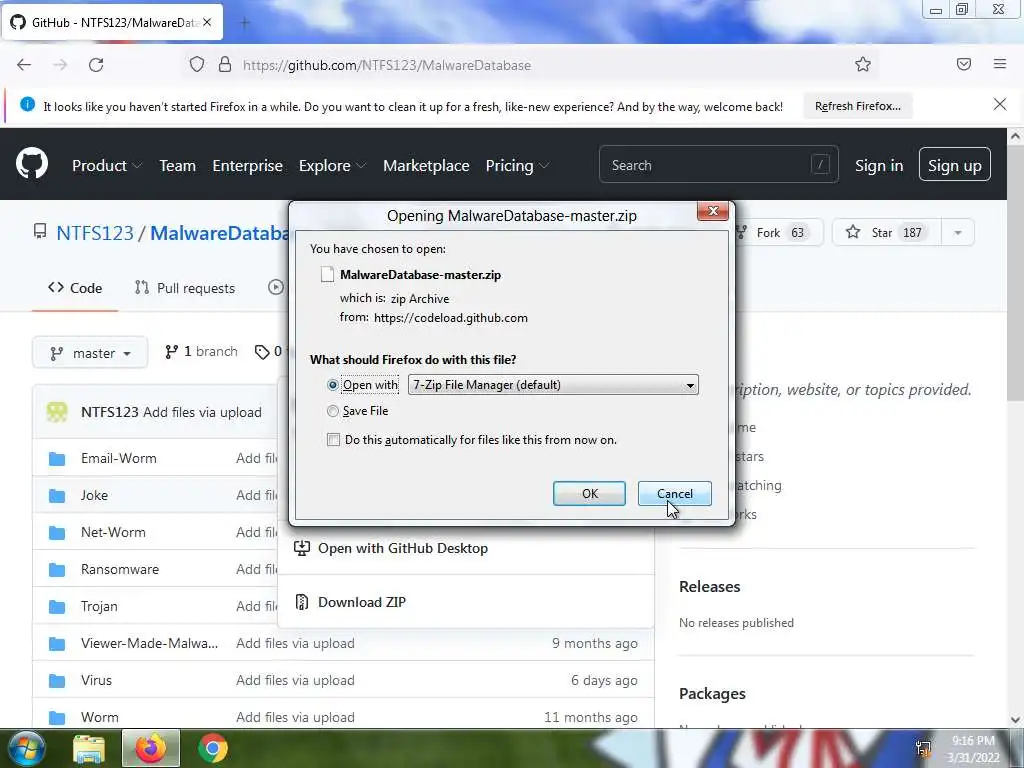The image size is (1024, 768).
Task: Click the Firefox back arrow
Action: click(x=24, y=65)
